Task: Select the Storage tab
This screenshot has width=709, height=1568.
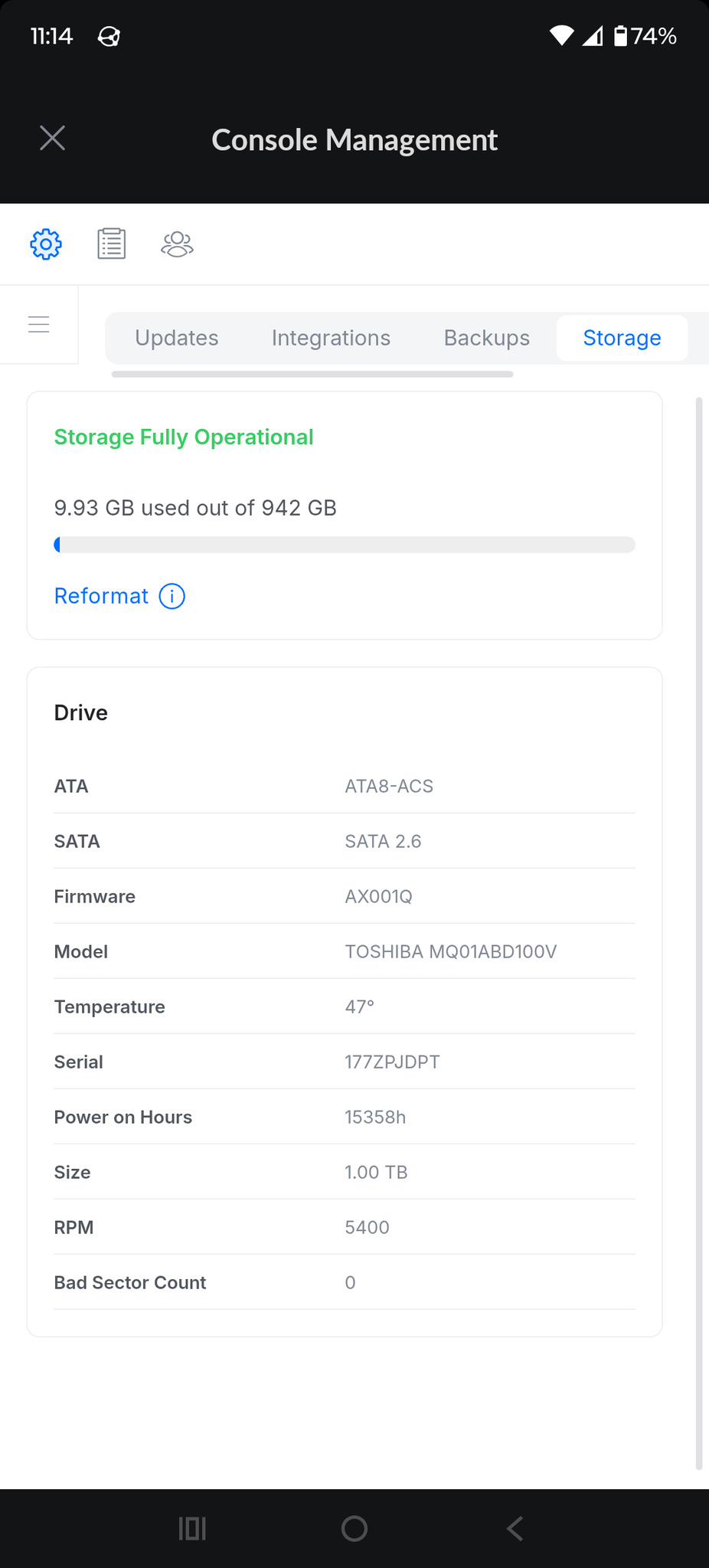Action: (622, 338)
